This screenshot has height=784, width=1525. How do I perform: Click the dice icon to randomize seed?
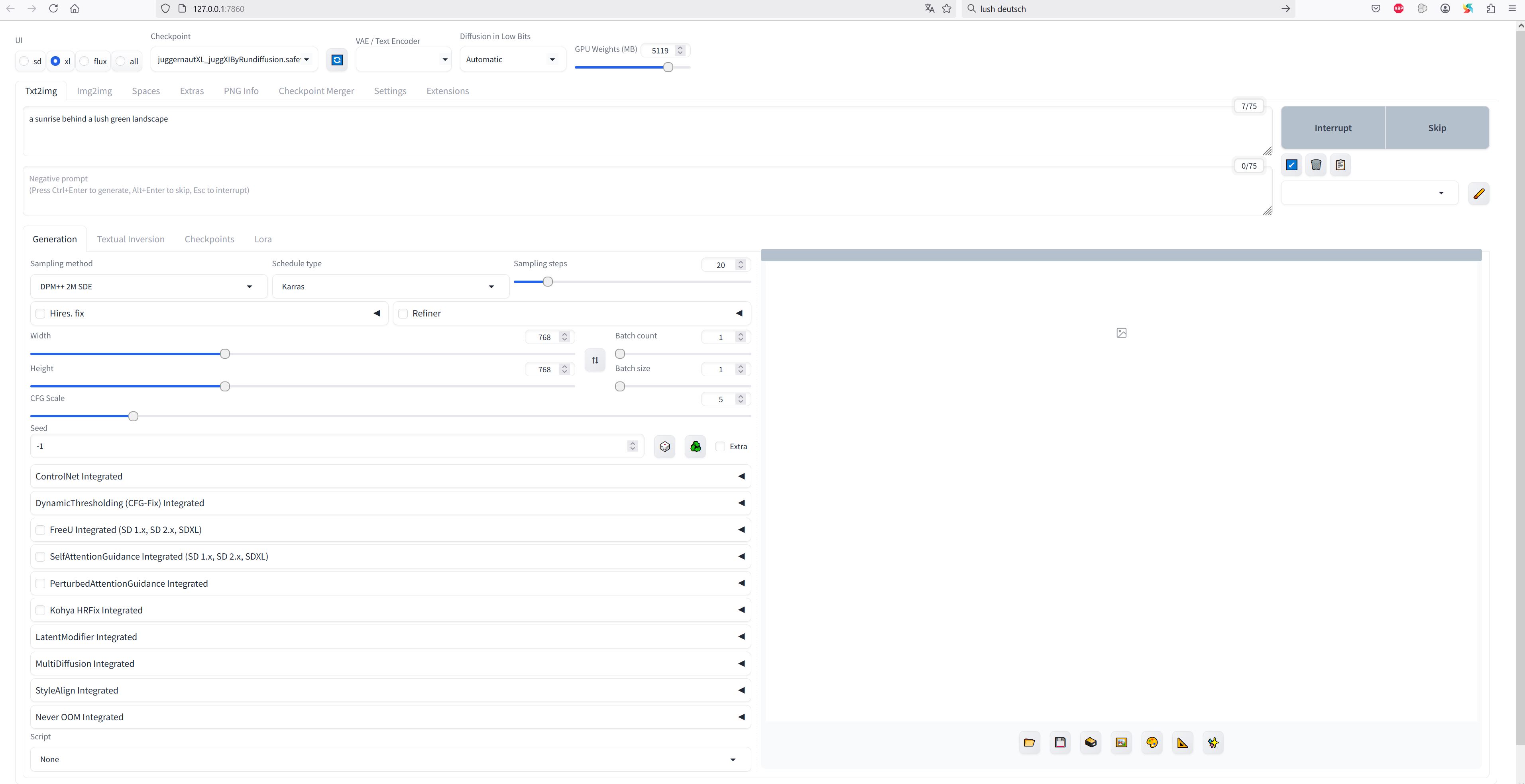tap(664, 446)
